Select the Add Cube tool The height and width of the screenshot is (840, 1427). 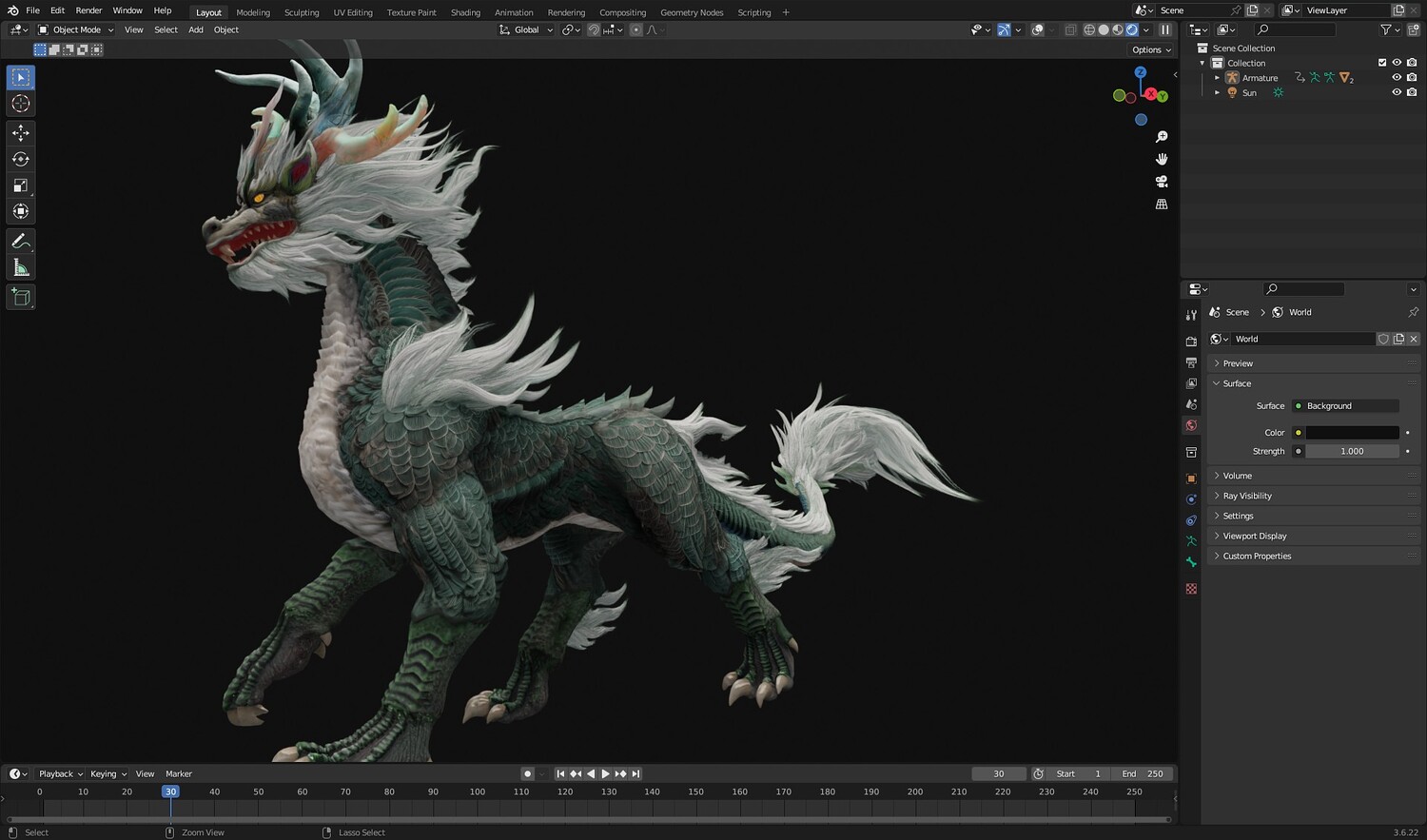tap(21, 298)
